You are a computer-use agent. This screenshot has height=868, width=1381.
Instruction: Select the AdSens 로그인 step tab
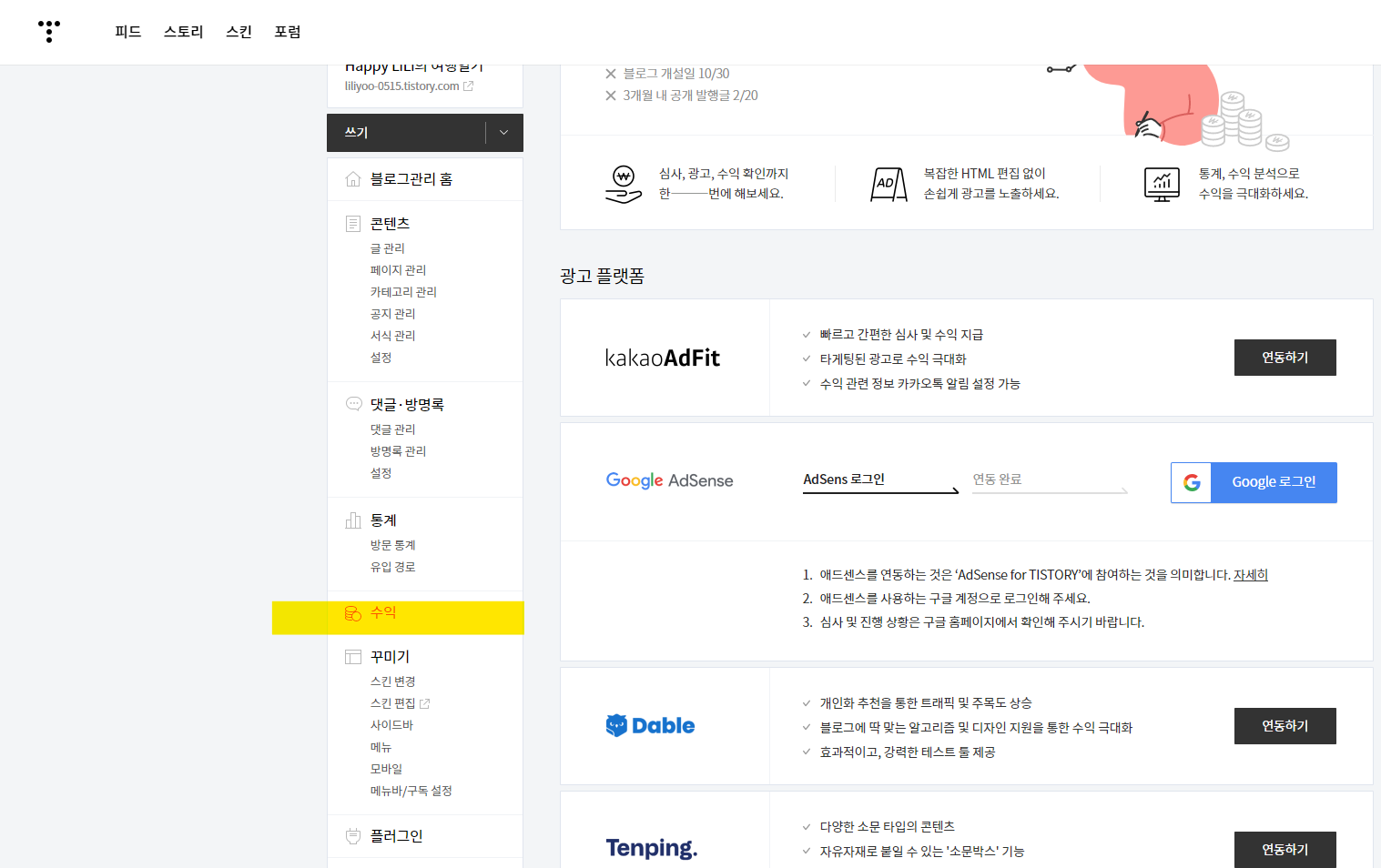[880, 481]
